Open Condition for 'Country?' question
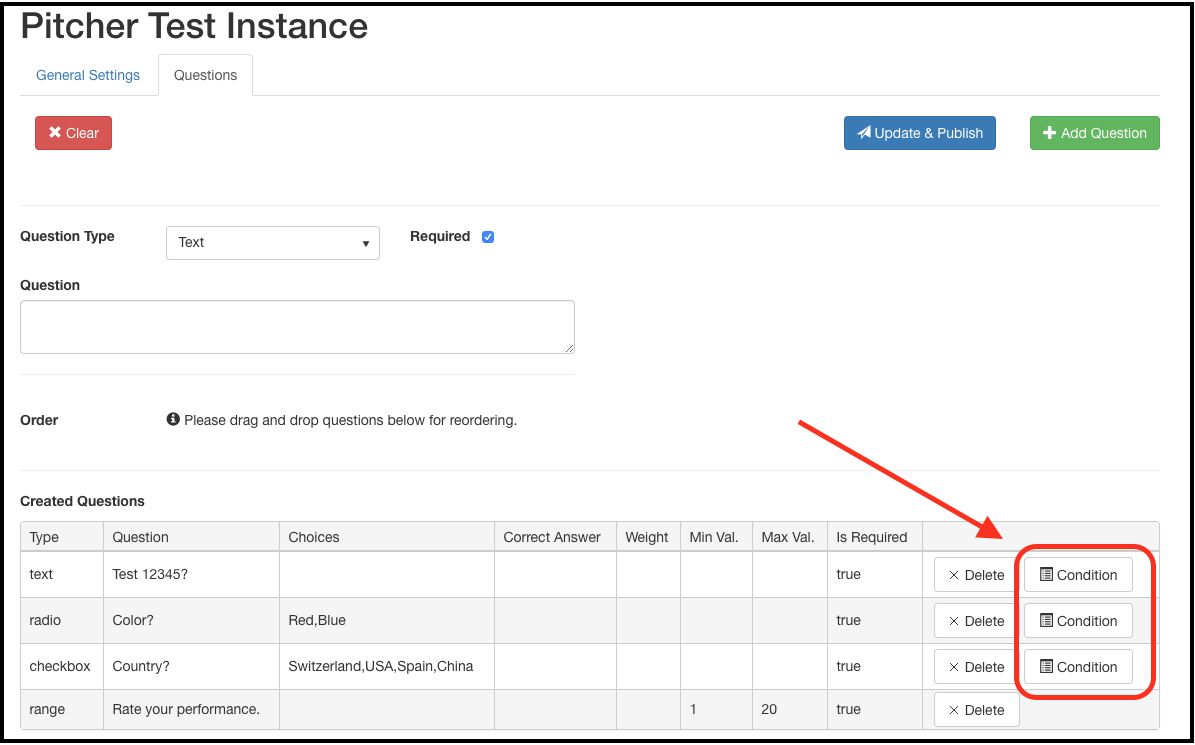 point(1078,667)
